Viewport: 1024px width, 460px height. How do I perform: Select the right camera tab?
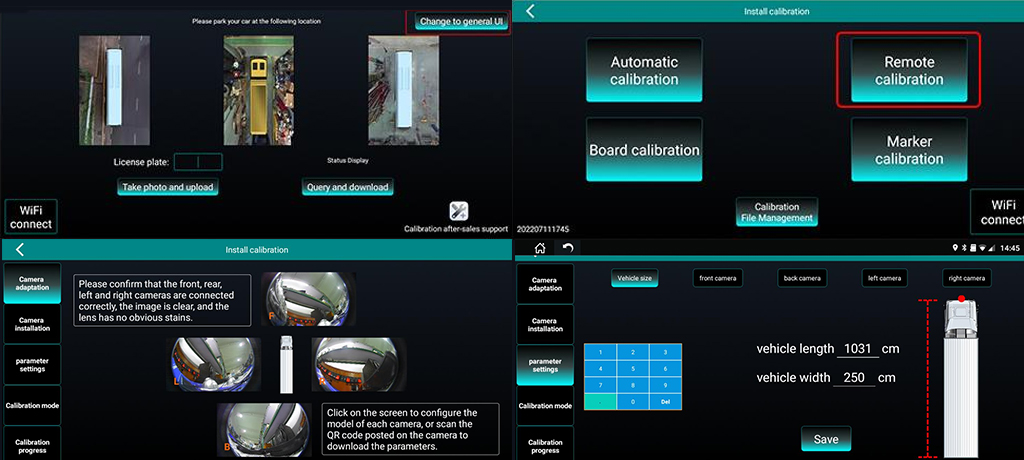coord(966,278)
